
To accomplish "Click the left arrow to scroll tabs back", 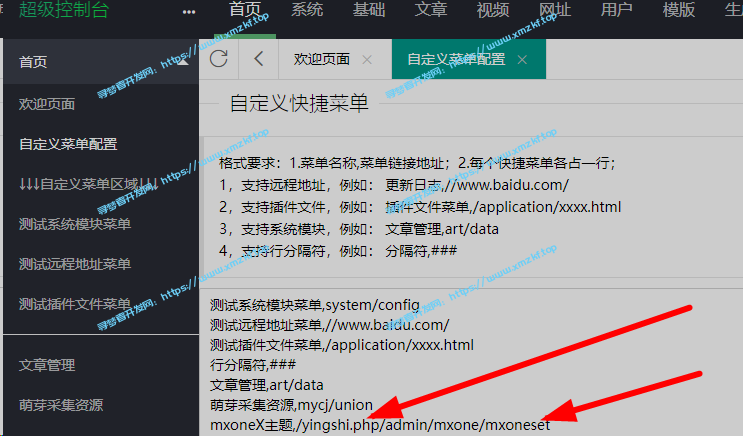I will (258, 59).
